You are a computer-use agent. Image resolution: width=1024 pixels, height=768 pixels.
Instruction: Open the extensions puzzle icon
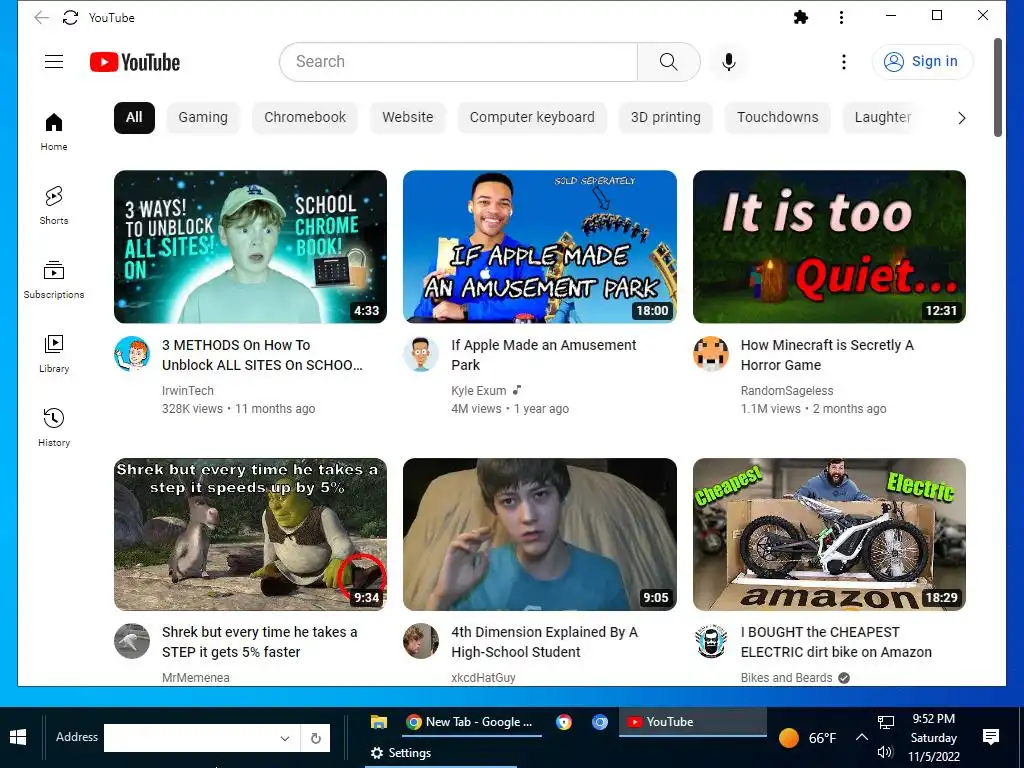(801, 17)
